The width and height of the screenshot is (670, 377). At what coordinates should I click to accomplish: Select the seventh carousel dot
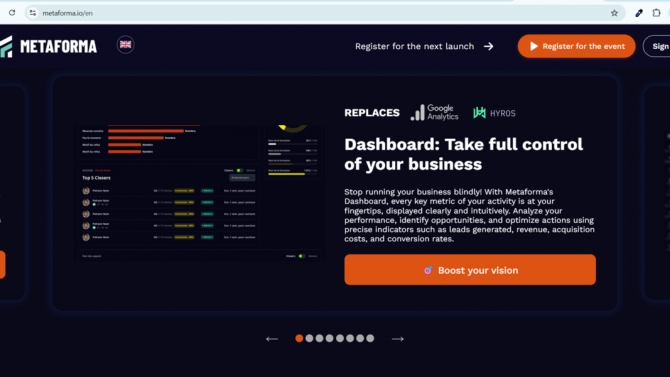click(360, 338)
